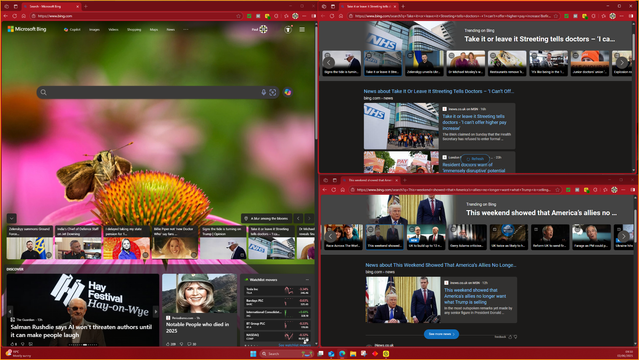Open visual search in the Bing search box
Viewport: 639px width, 360px height.
coord(273,93)
